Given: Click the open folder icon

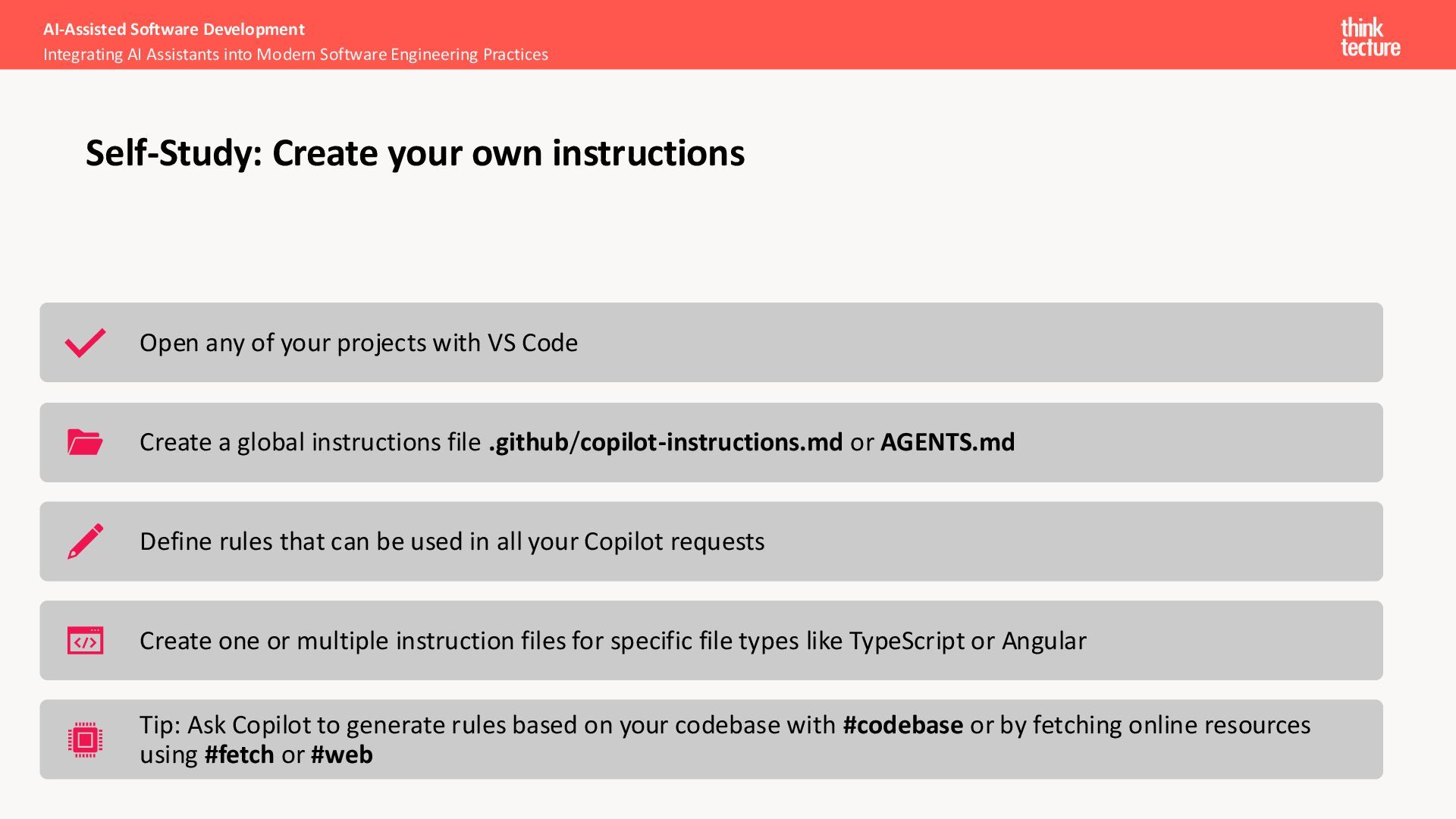Looking at the screenshot, I should 85,442.
